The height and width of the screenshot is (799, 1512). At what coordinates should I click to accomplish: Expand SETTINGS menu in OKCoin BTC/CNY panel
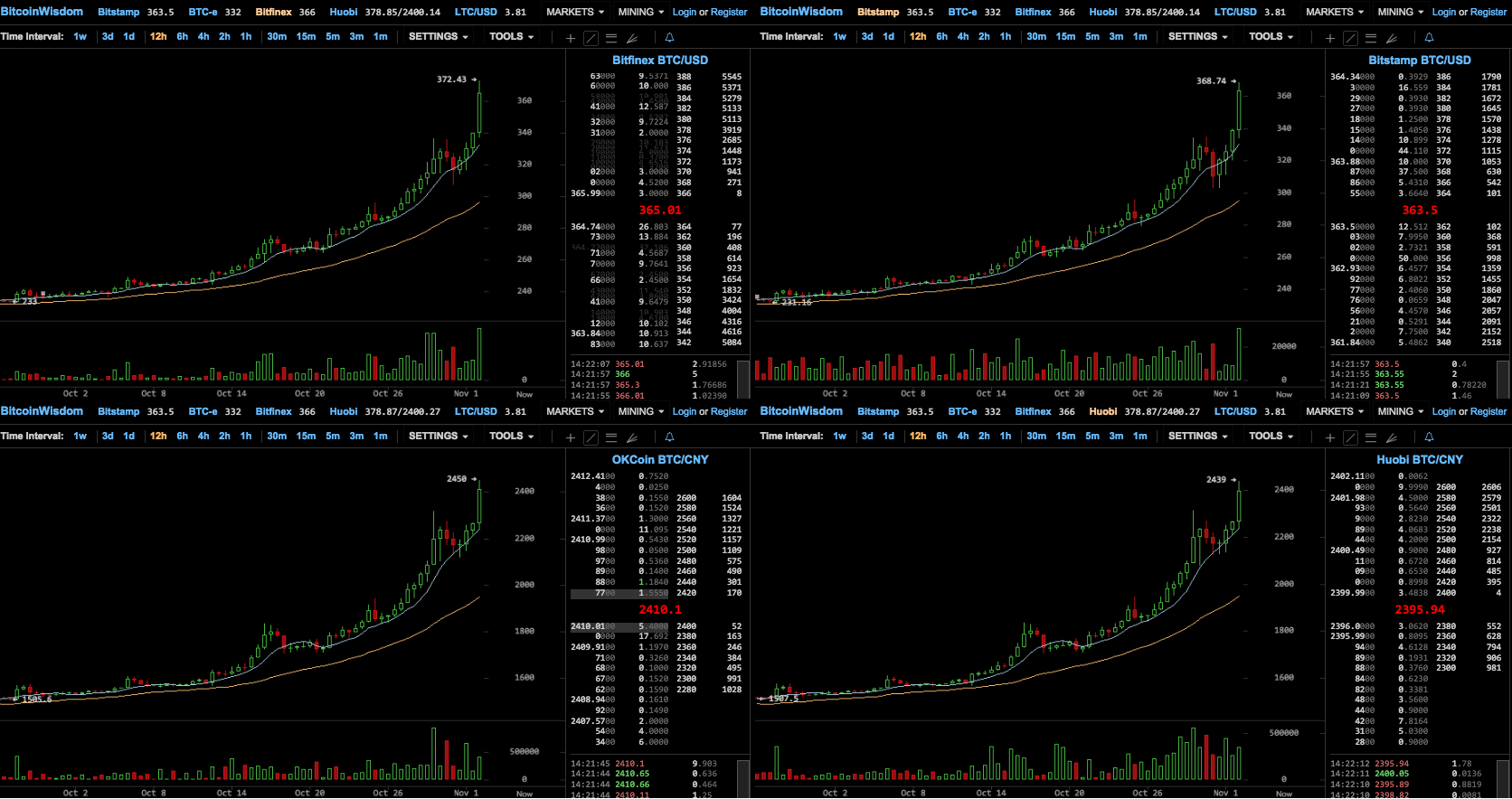tap(439, 437)
